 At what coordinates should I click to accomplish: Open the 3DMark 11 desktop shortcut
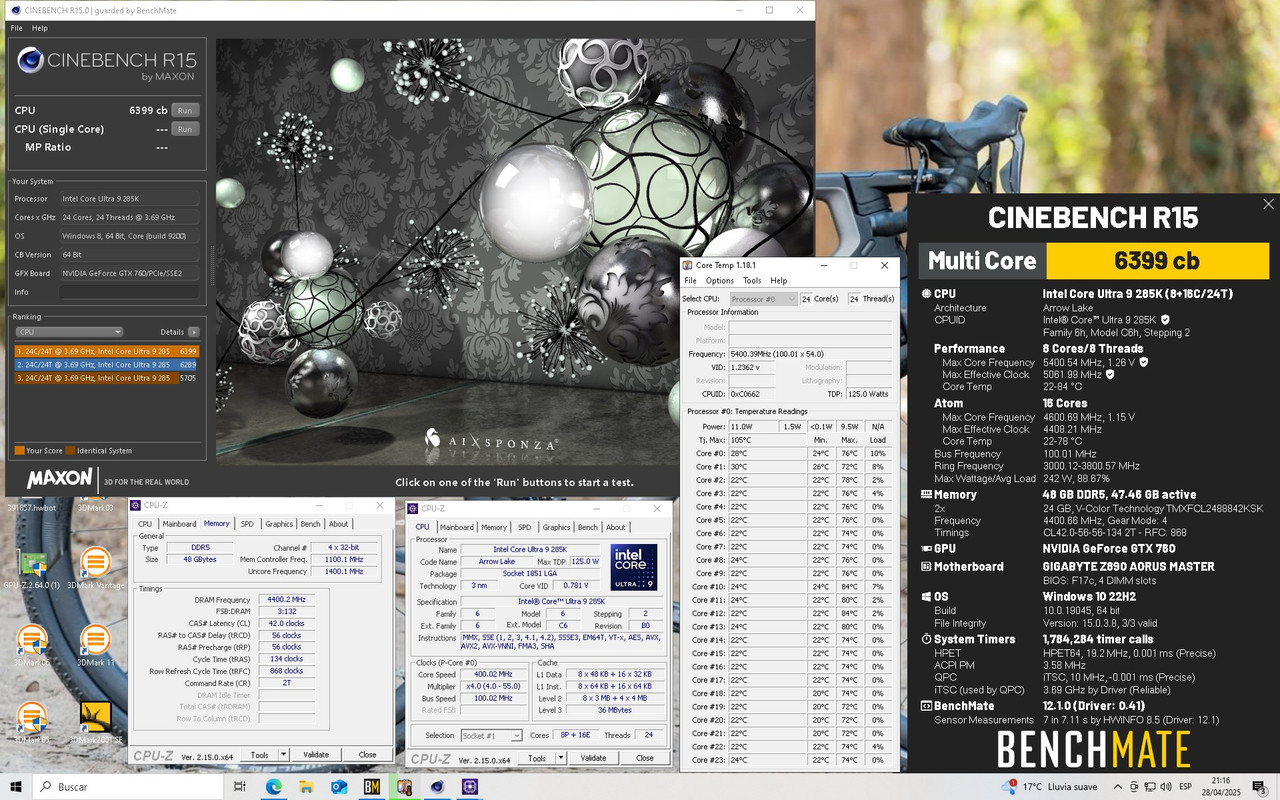pyautogui.click(x=95, y=644)
